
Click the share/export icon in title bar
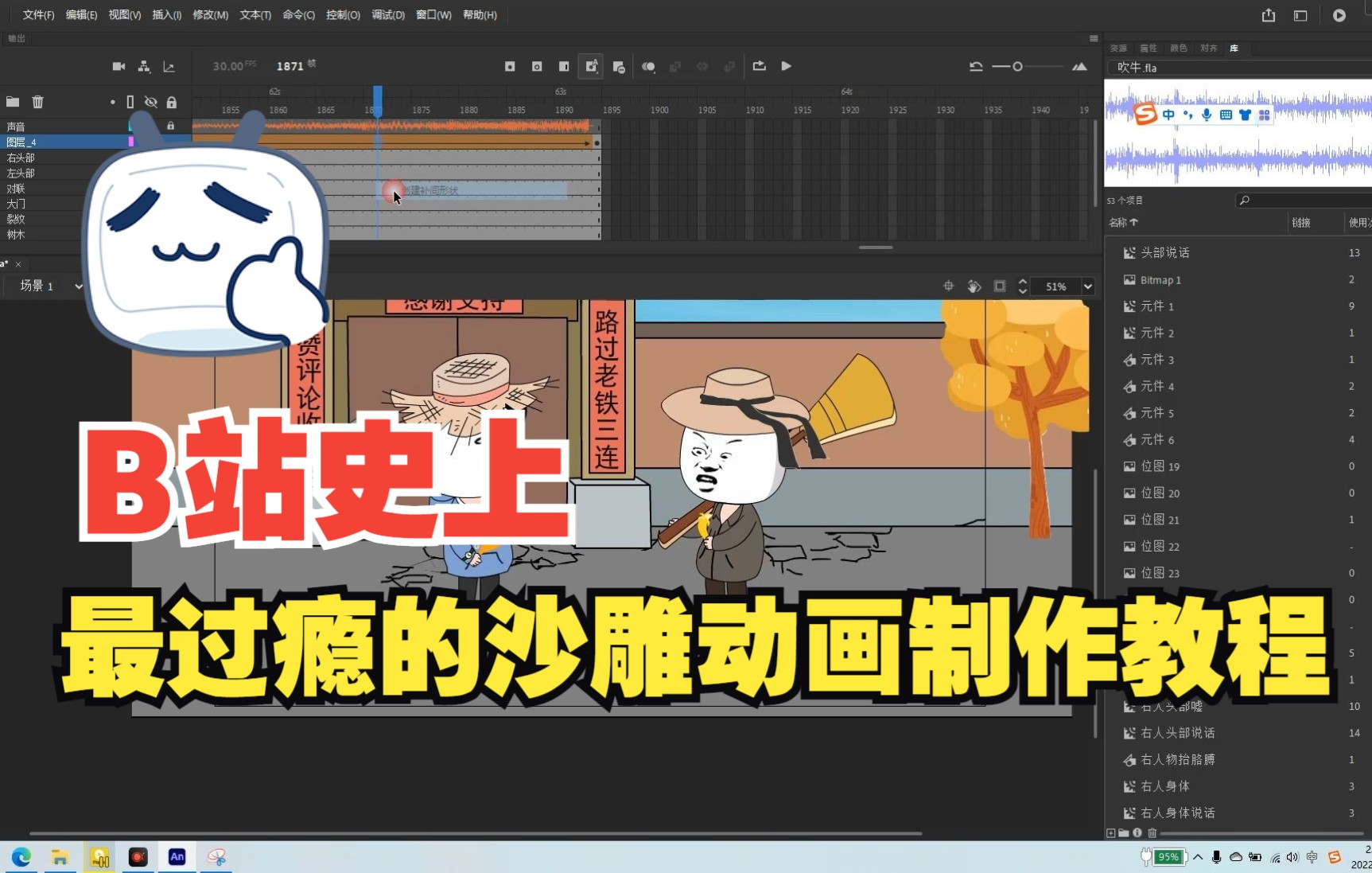coord(1269,15)
